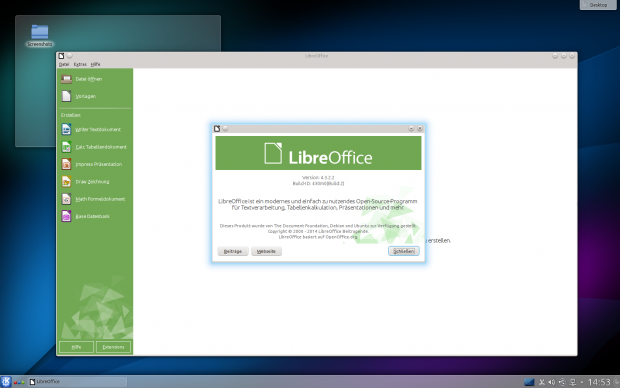Screen dimensions: 620x388
Task: Click the share device notifier tray icon
Action: pos(562,382)
